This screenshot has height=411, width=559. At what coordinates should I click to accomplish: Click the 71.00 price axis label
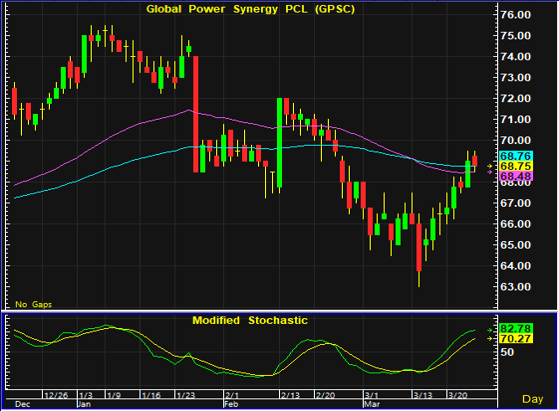pyautogui.click(x=516, y=120)
